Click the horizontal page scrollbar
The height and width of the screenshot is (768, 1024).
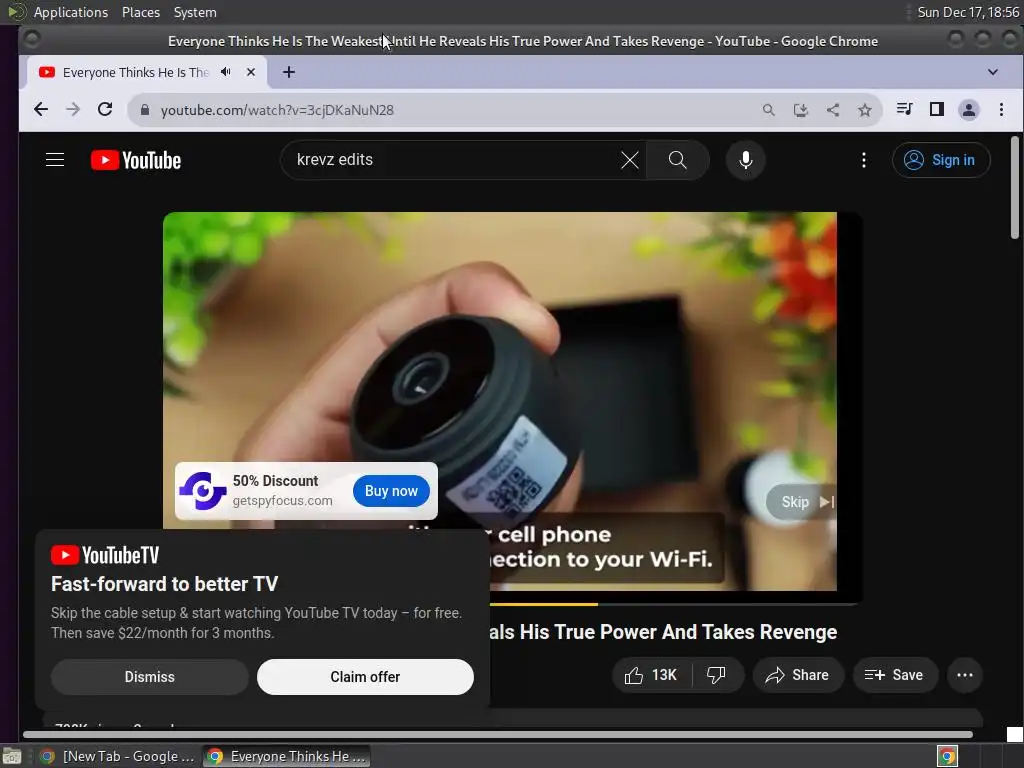pos(498,735)
